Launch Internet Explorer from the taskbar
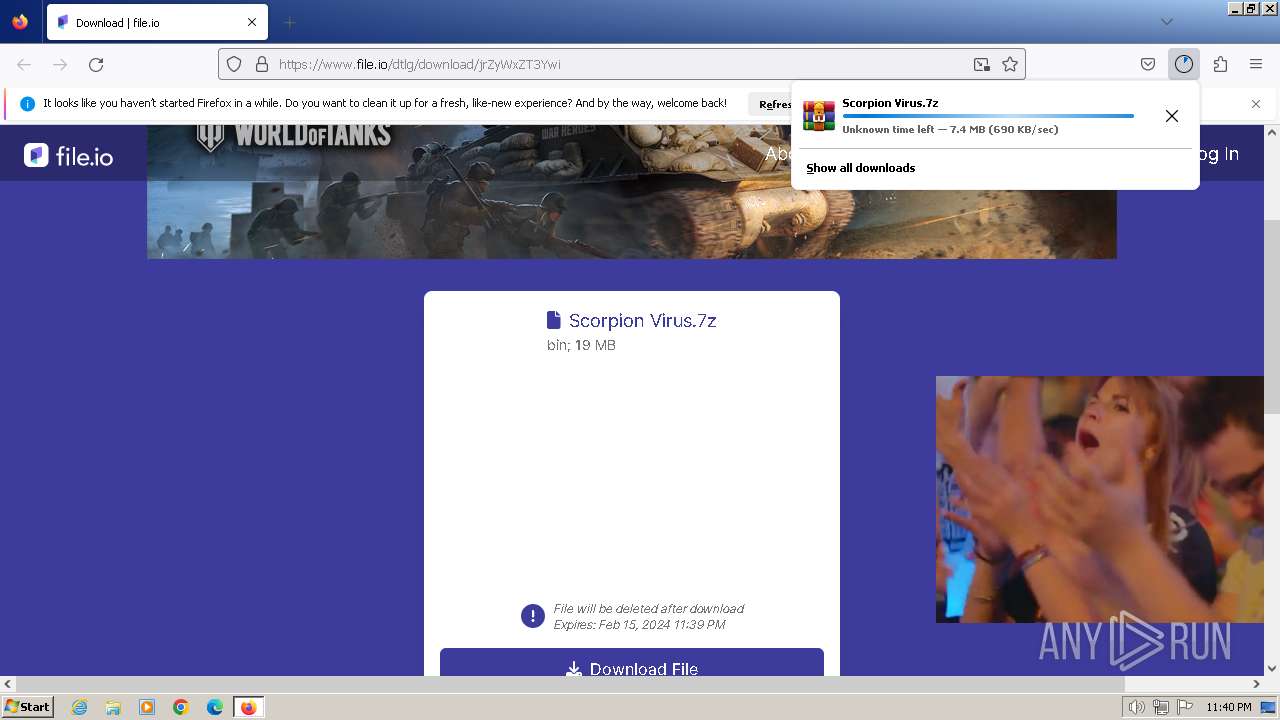Screen dimensions: 1280x720 coord(80,707)
